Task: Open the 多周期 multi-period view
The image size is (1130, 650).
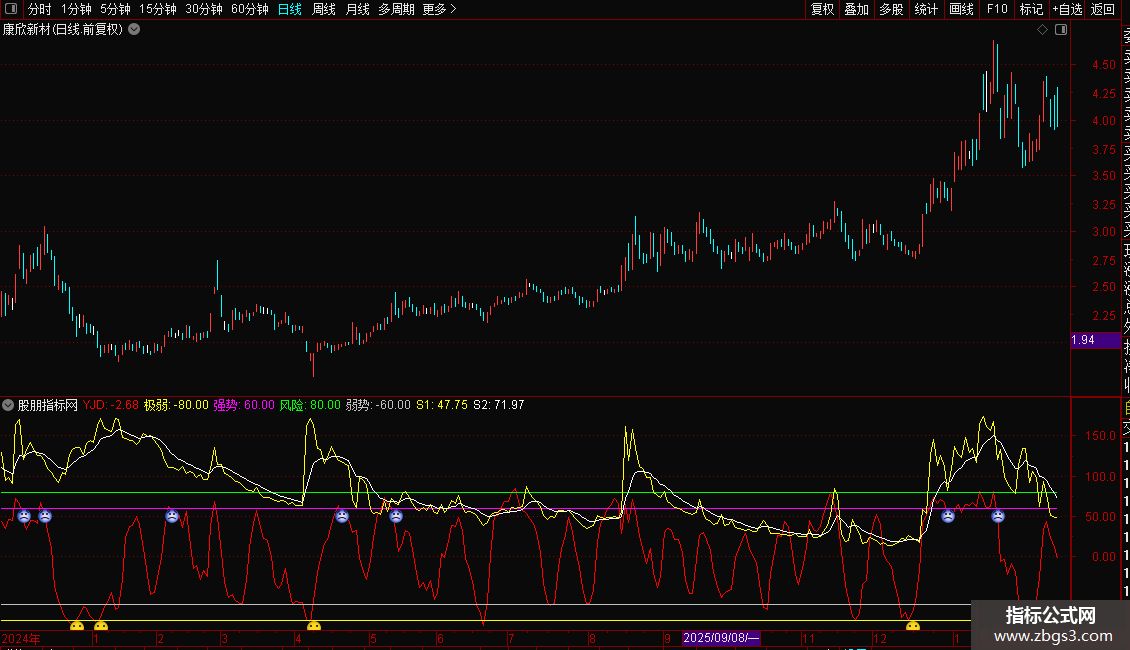Action: click(x=396, y=10)
